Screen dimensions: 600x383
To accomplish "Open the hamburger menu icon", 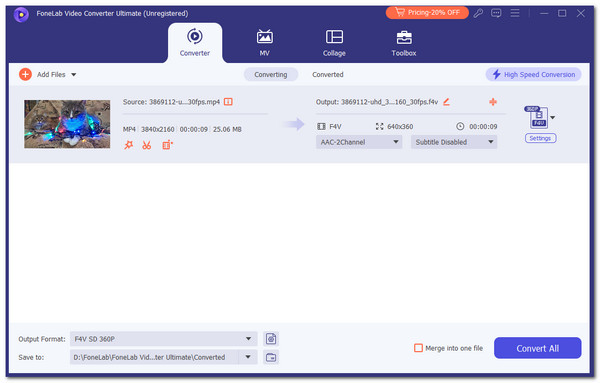I will (x=515, y=13).
